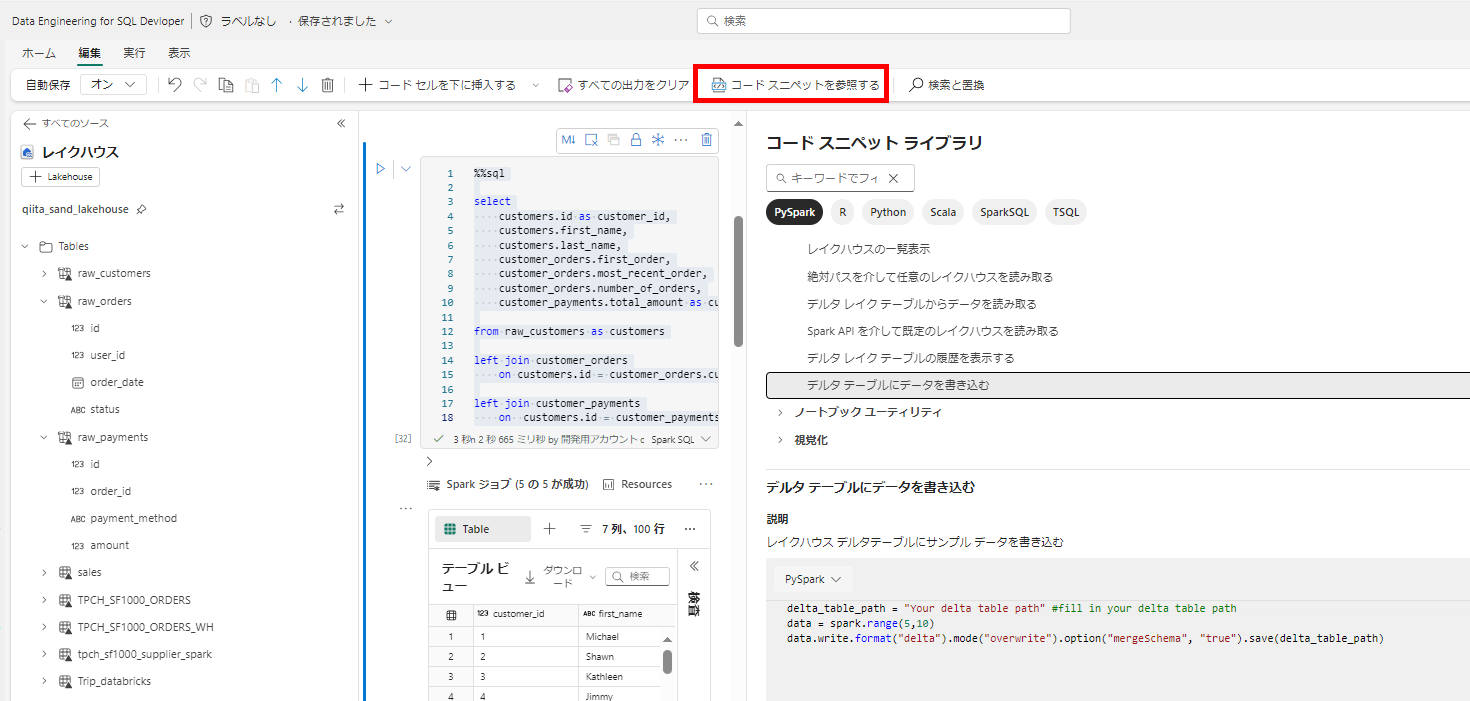
Task: Open the PySpark language dropdown in the snippet code
Action: pos(813,579)
